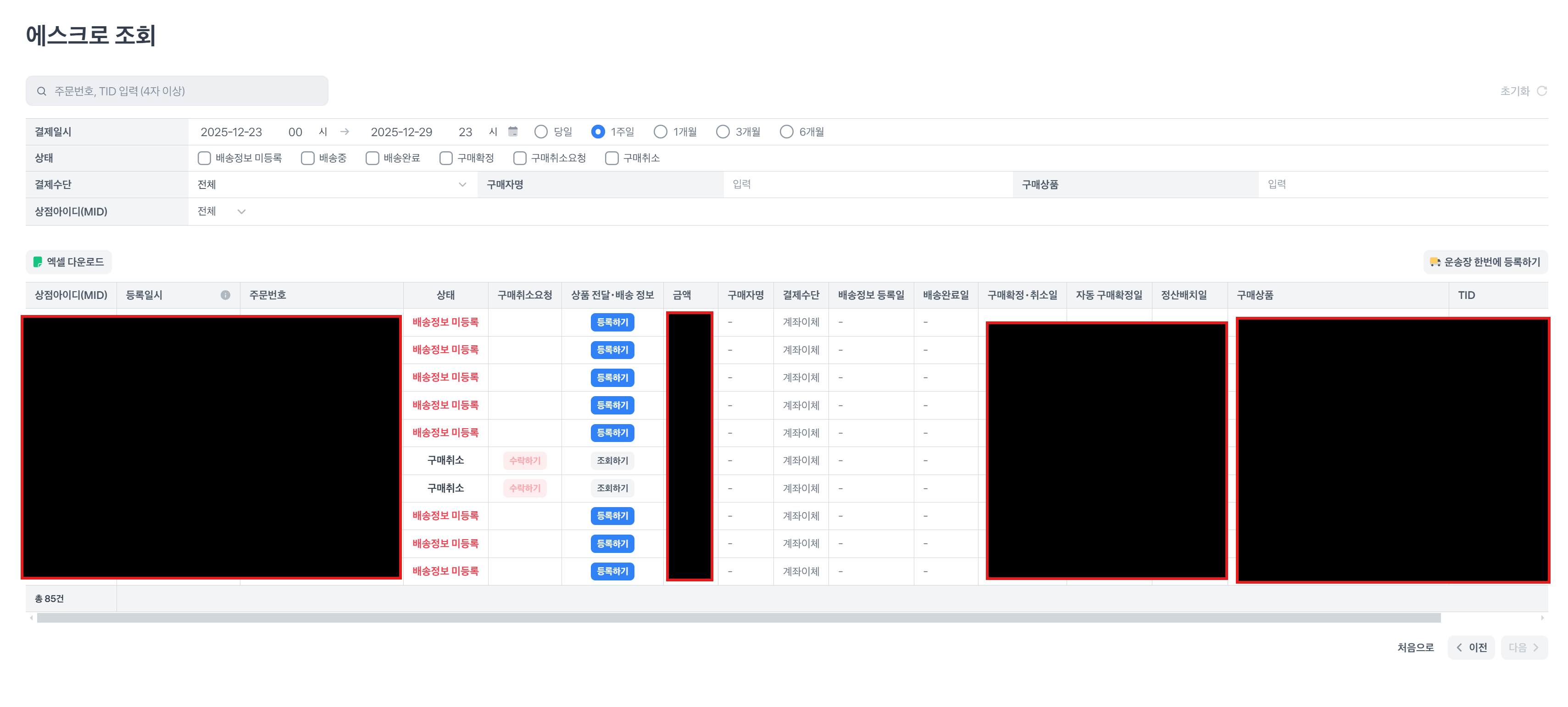This screenshot has height=707, width=1568.
Task: Click info icon beside 등록일시 header
Action: 225,295
